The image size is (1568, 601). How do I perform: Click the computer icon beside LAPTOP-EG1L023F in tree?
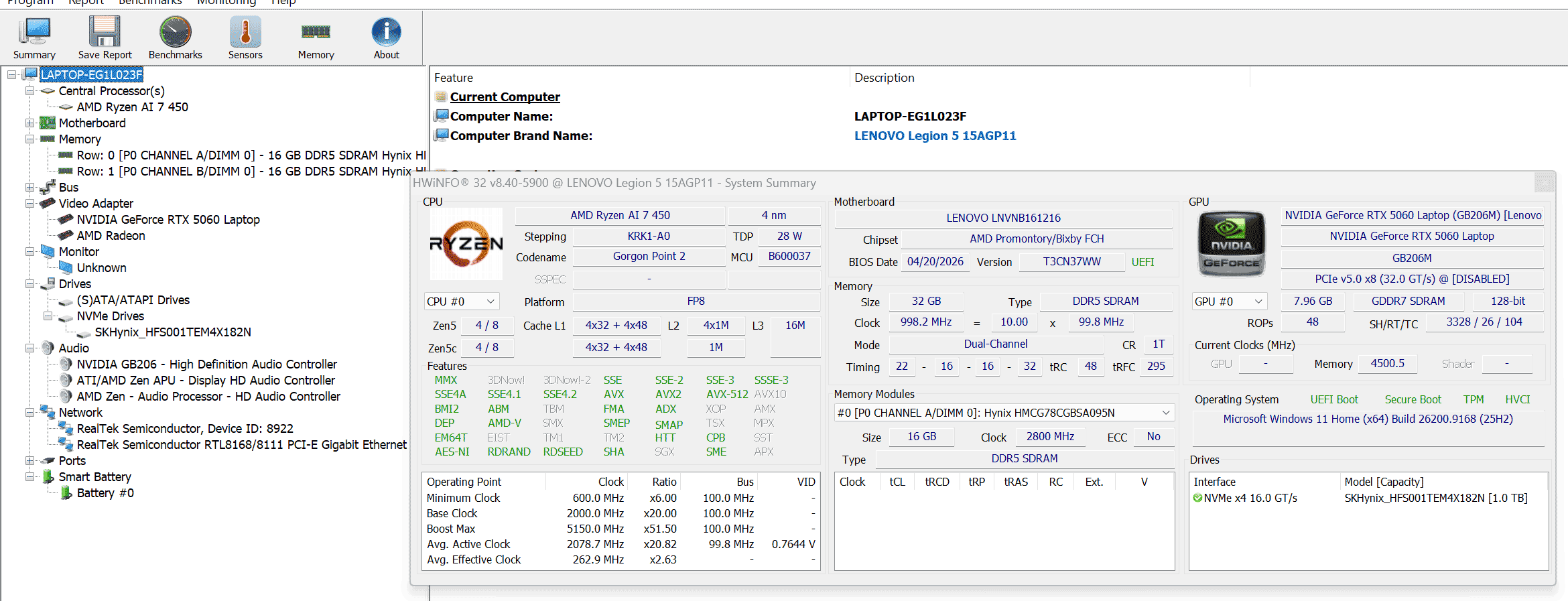(x=31, y=74)
